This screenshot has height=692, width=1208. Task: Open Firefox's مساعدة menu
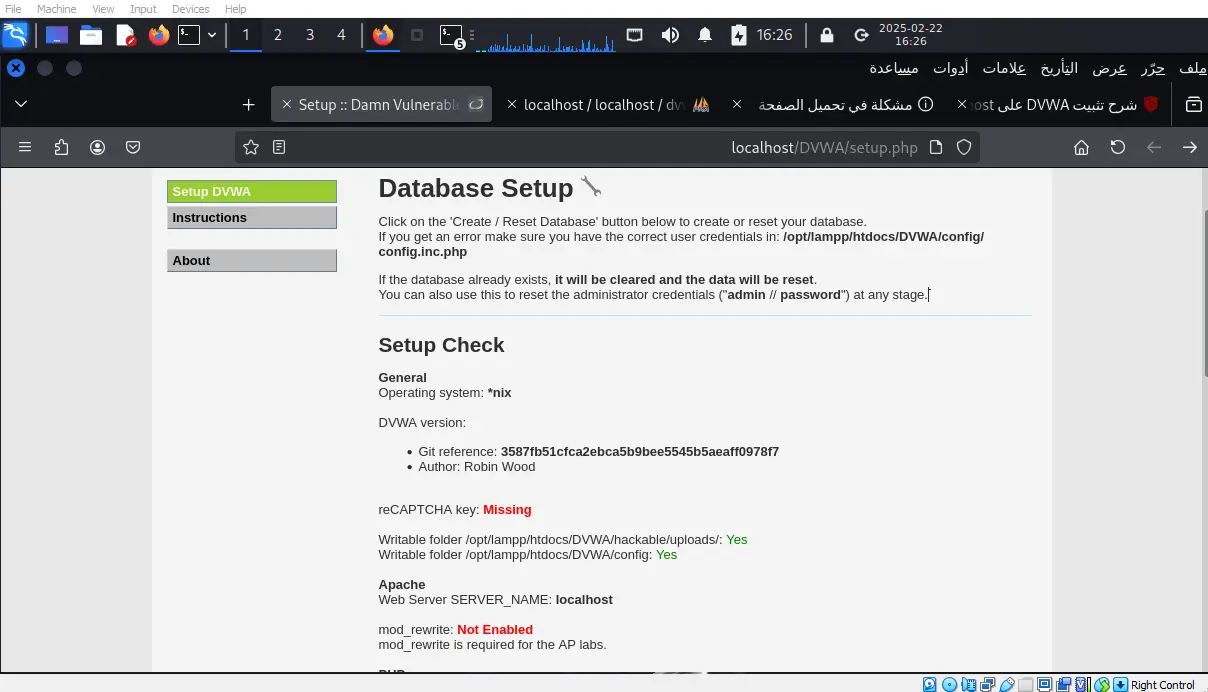pyautogui.click(x=894, y=68)
